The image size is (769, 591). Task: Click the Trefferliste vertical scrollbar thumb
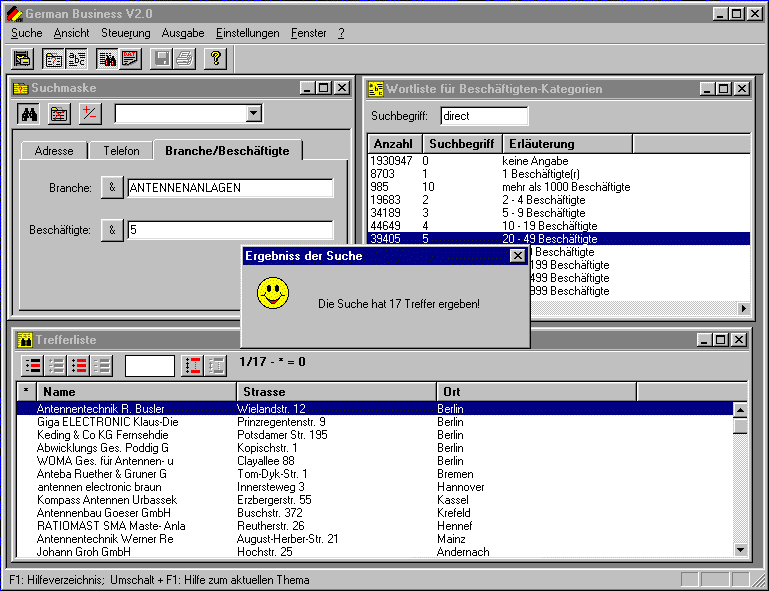tap(740, 425)
